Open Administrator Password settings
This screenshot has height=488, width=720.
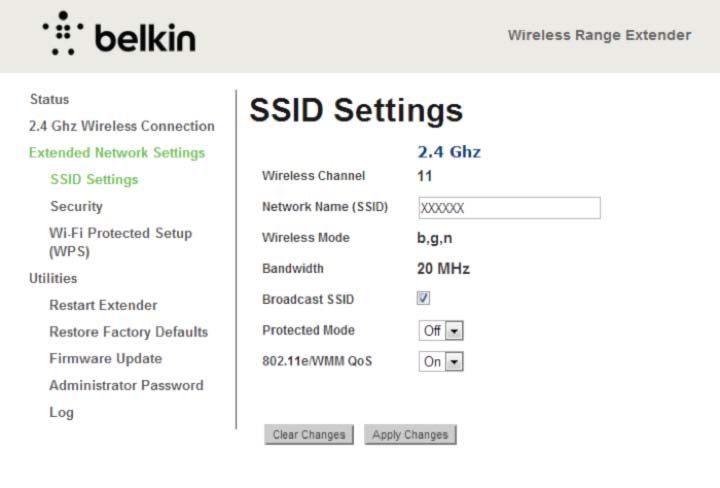coord(126,385)
